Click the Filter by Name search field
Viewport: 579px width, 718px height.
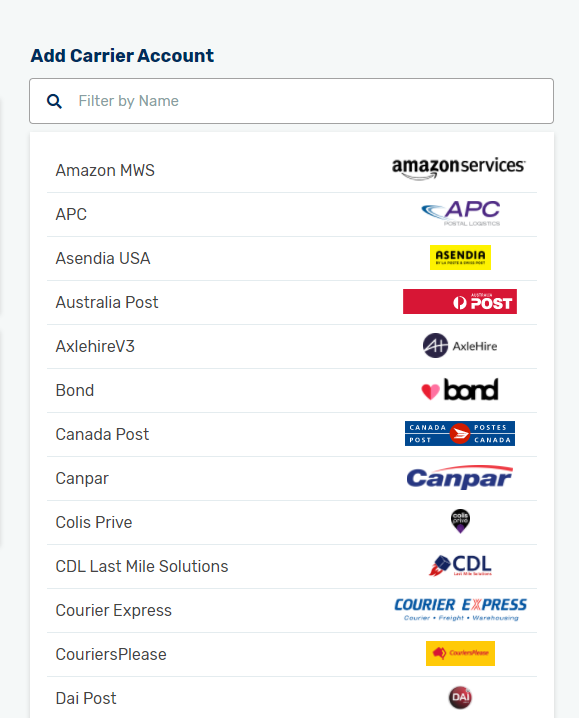[x=291, y=101]
